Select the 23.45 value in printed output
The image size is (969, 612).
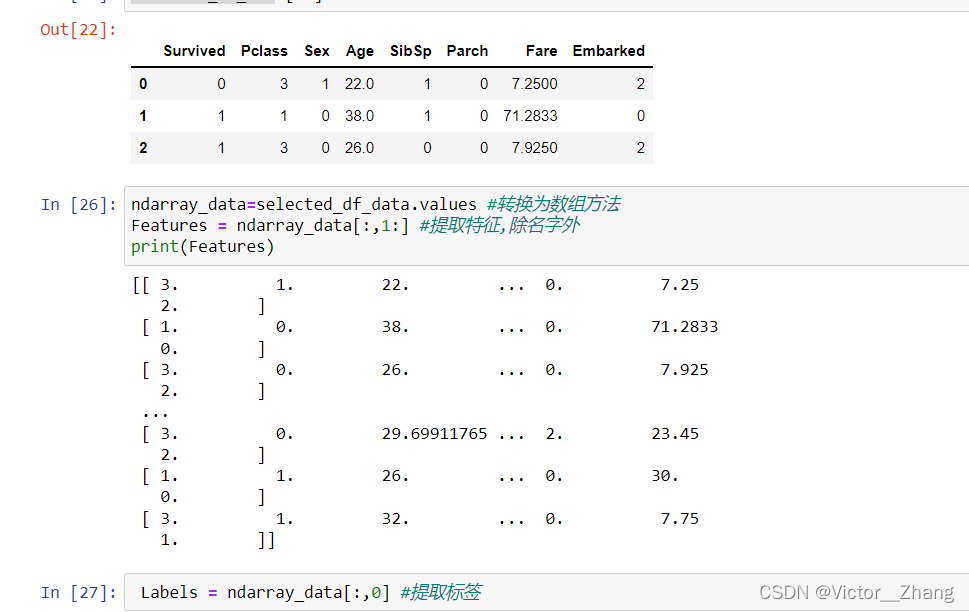click(675, 434)
